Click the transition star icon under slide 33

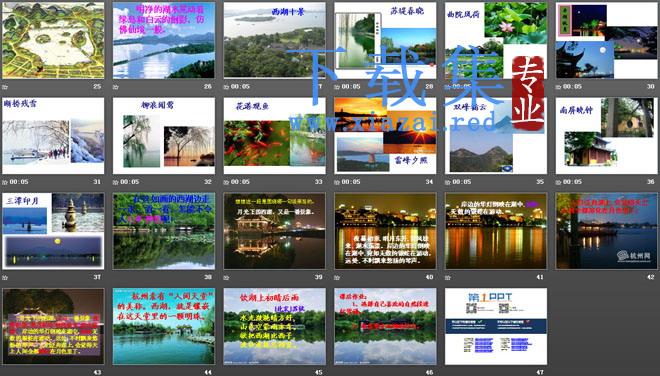pos(226,182)
